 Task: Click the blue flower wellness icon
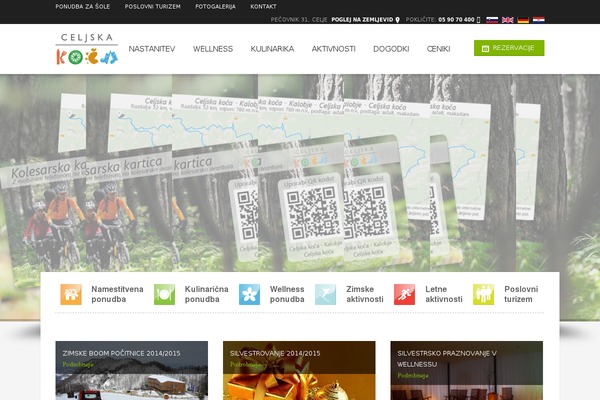click(x=249, y=294)
